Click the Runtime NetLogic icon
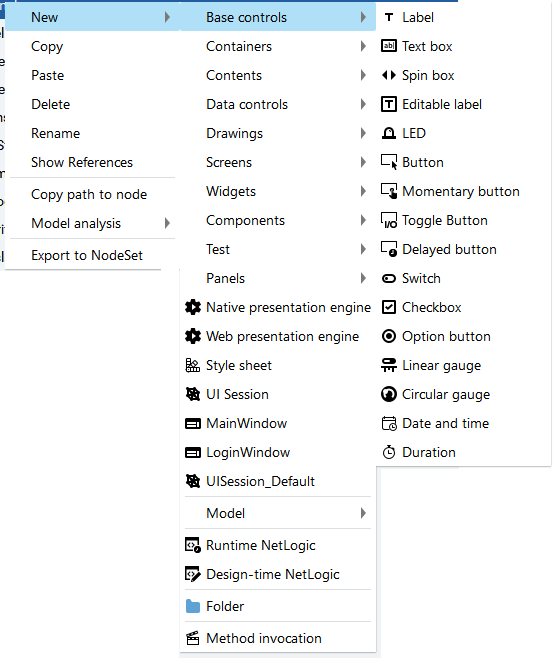Screen dimensions: 559x658 pos(193,546)
